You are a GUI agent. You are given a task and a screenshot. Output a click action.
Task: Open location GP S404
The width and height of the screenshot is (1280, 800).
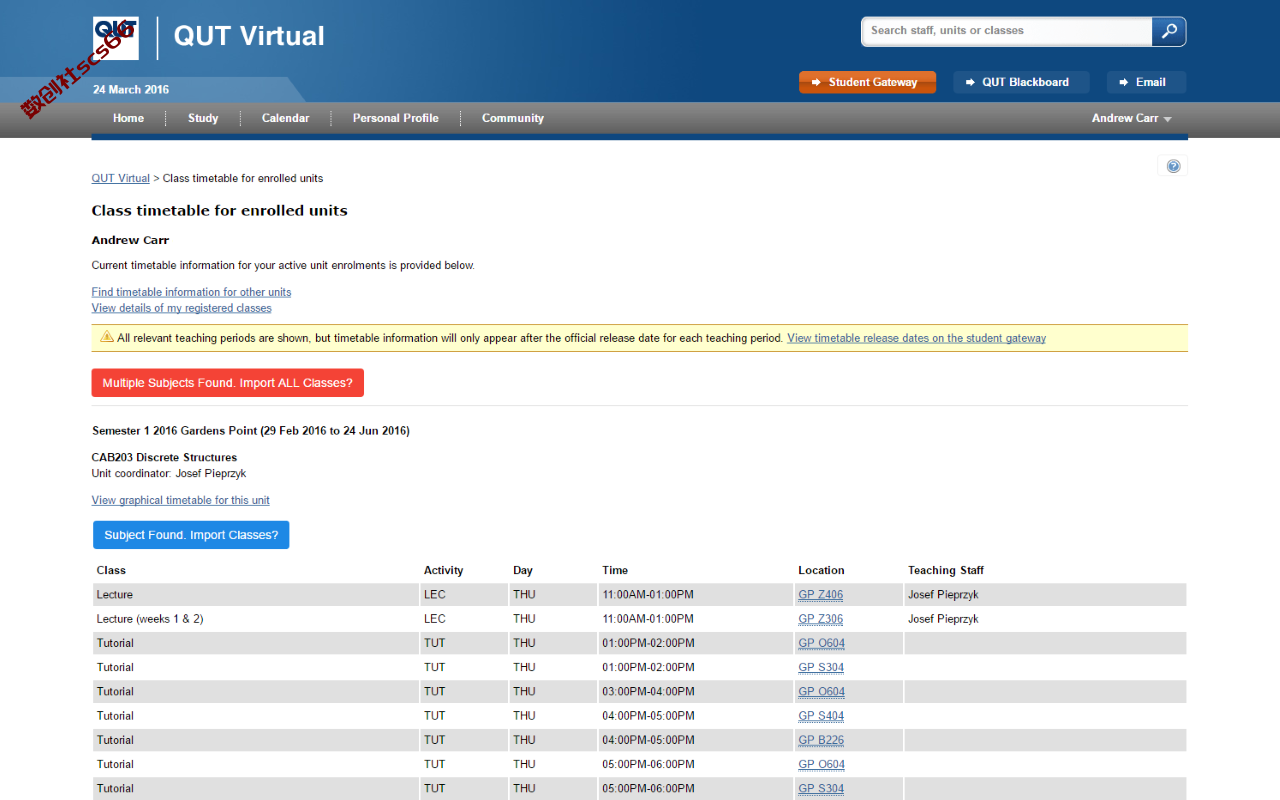(821, 716)
